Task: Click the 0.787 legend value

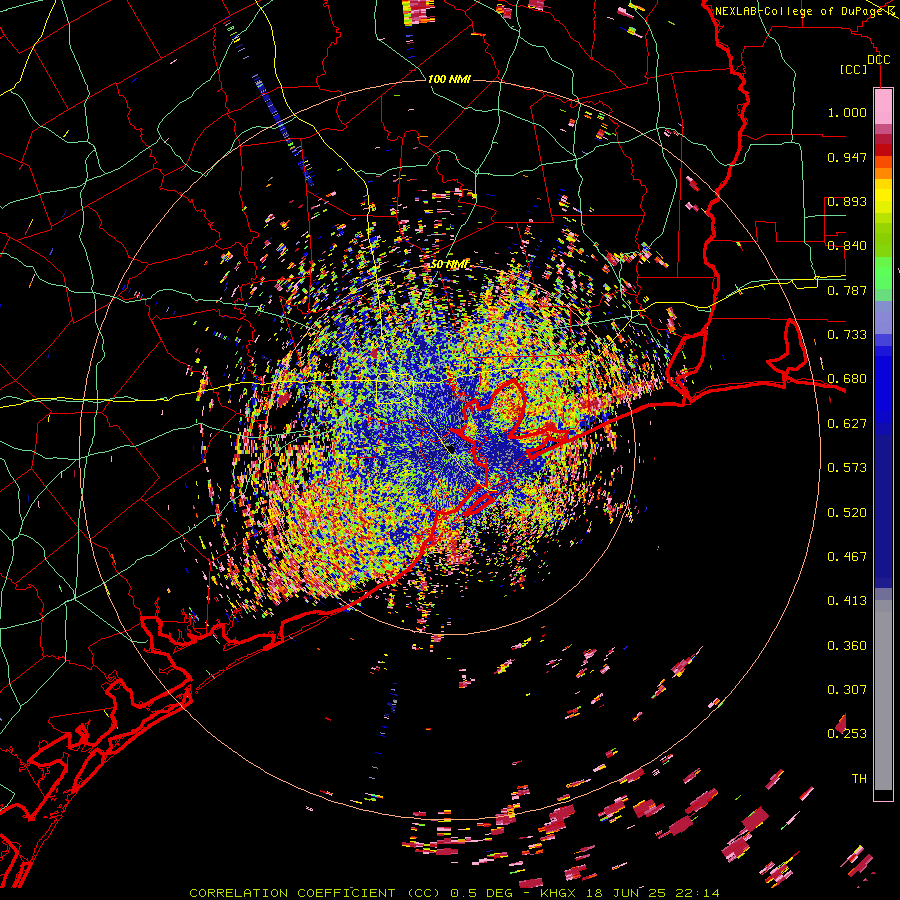Action: (x=847, y=290)
